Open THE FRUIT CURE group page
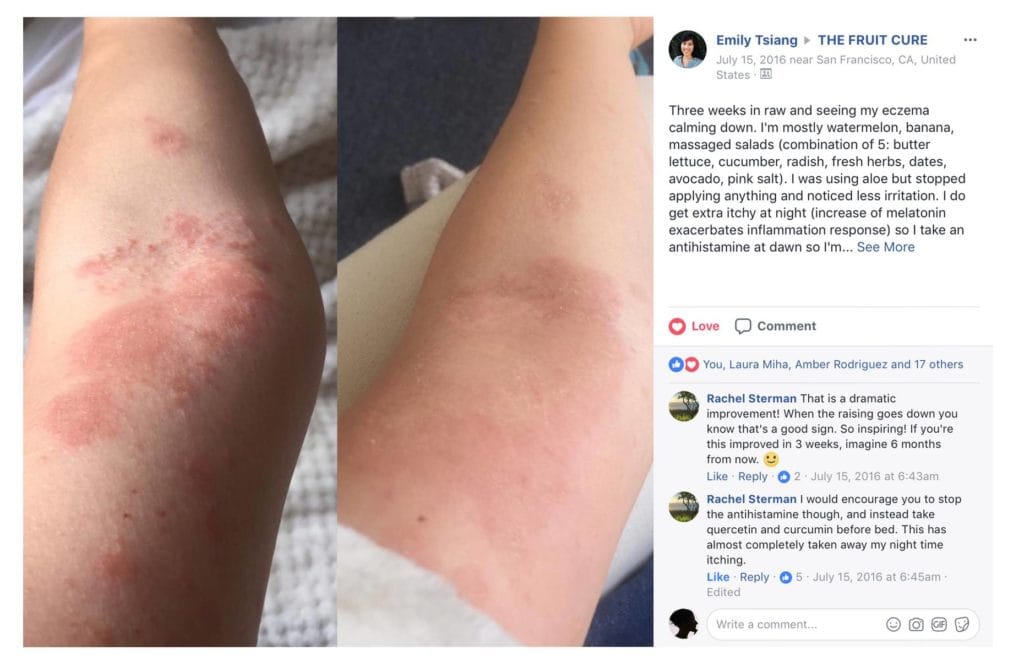Screen dimensions: 1024x661 tap(872, 40)
